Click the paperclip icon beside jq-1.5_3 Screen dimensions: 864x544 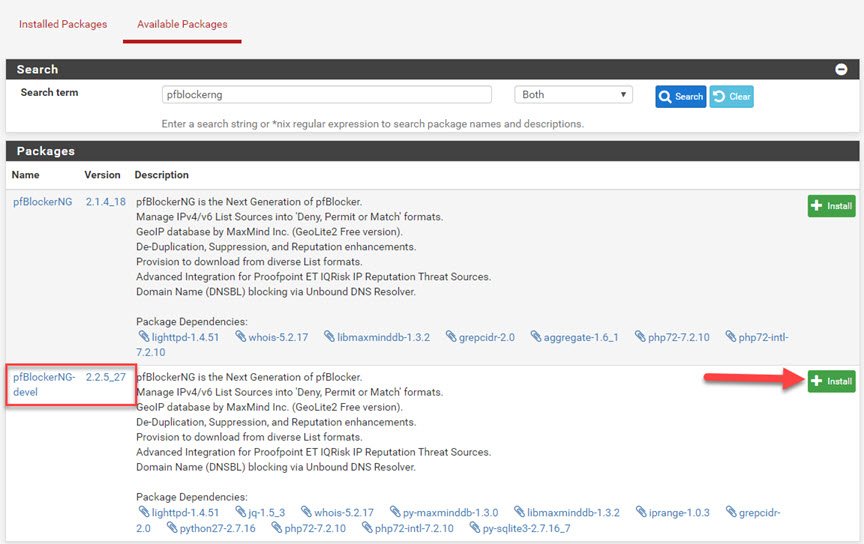241,511
